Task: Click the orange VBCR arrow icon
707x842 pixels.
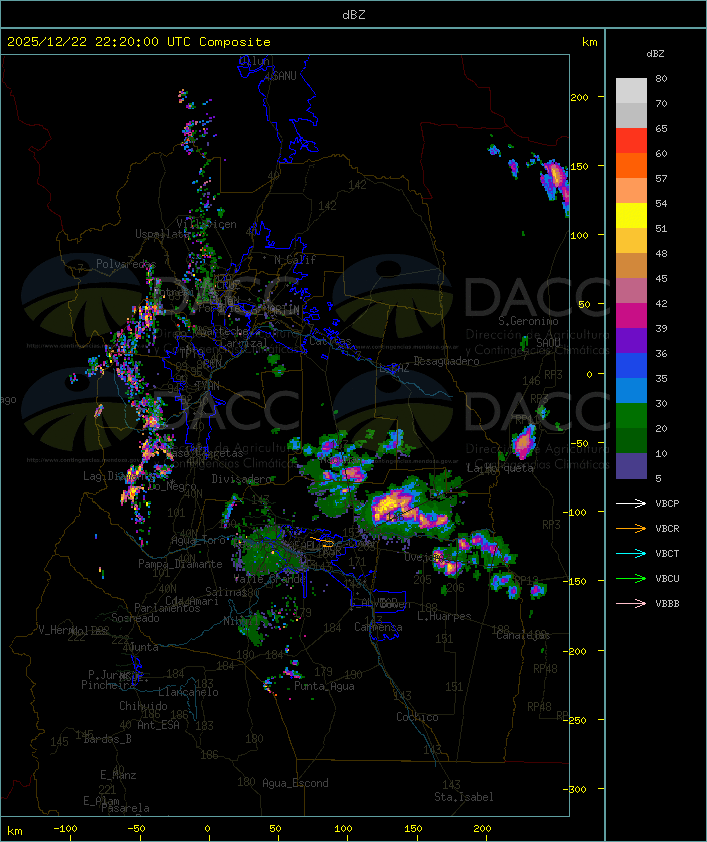Action: pyautogui.click(x=631, y=528)
